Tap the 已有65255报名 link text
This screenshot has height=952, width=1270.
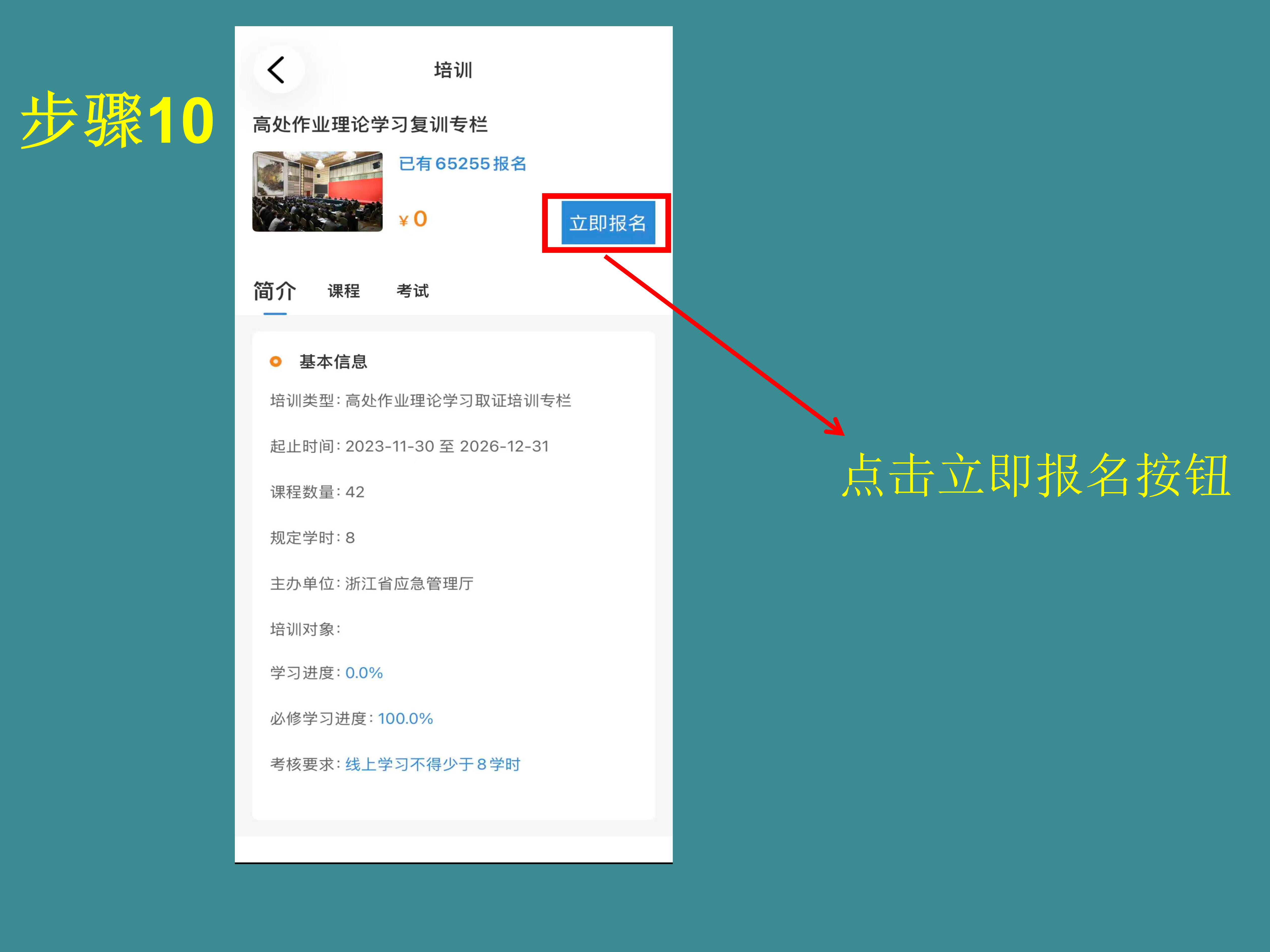coord(462,164)
